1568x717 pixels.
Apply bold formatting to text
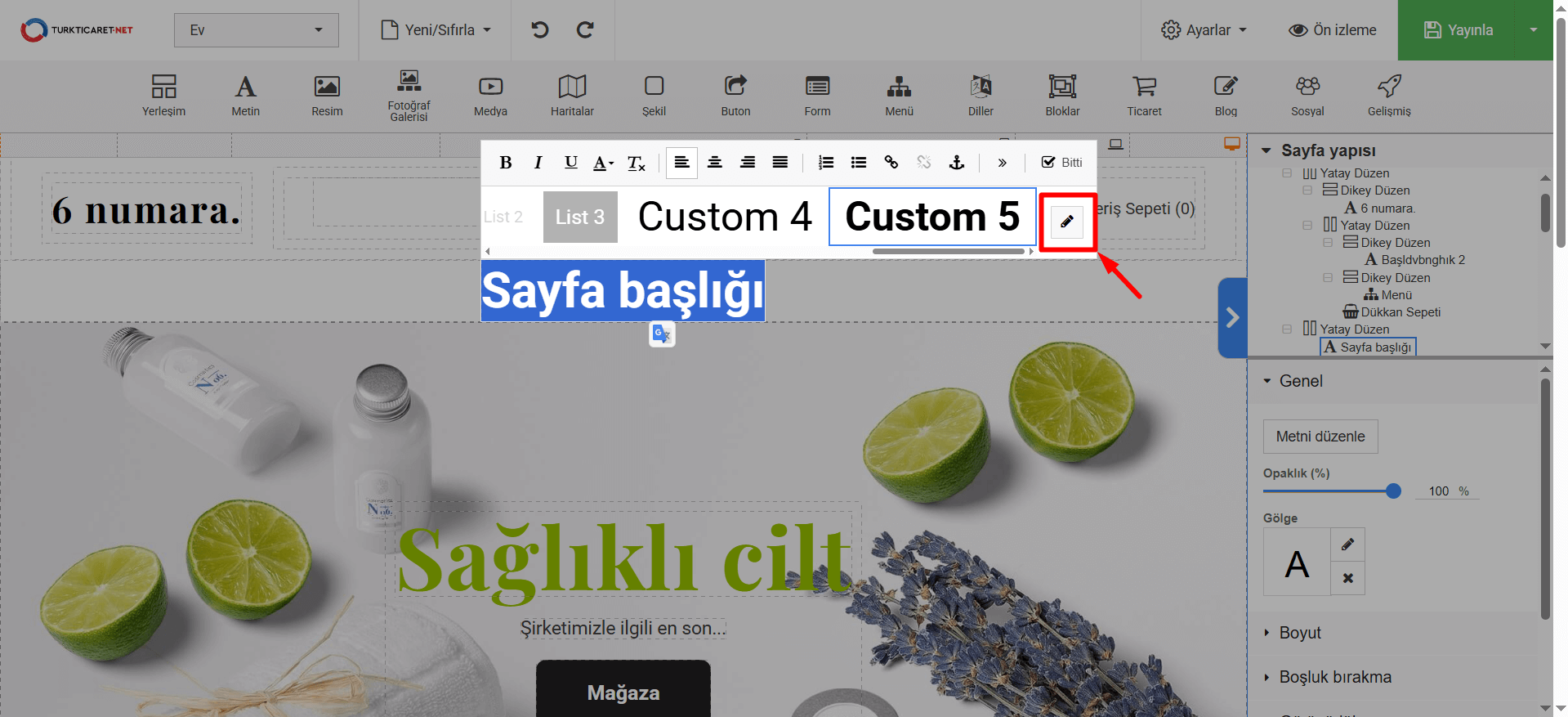pyautogui.click(x=506, y=163)
